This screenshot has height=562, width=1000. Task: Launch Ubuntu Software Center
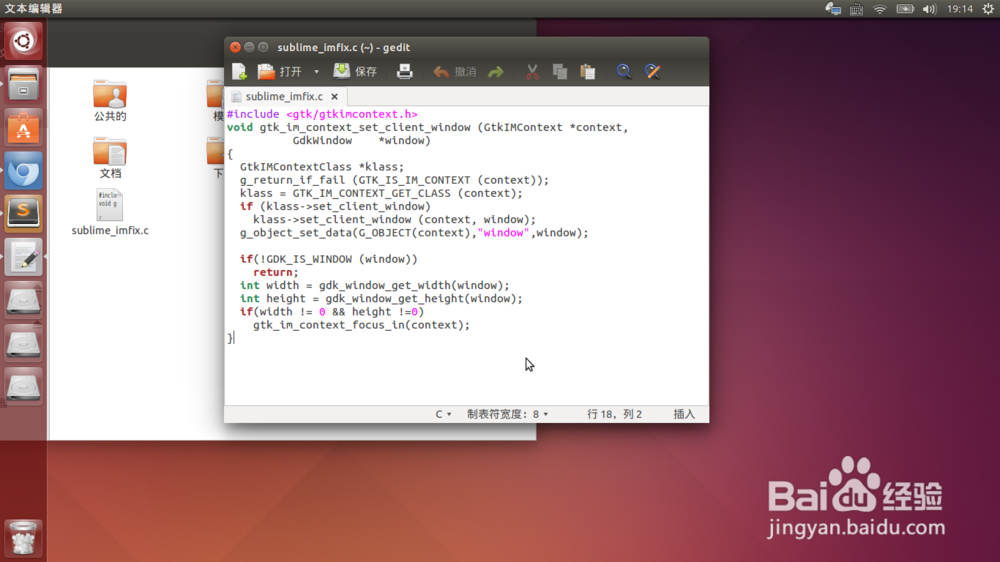24,128
